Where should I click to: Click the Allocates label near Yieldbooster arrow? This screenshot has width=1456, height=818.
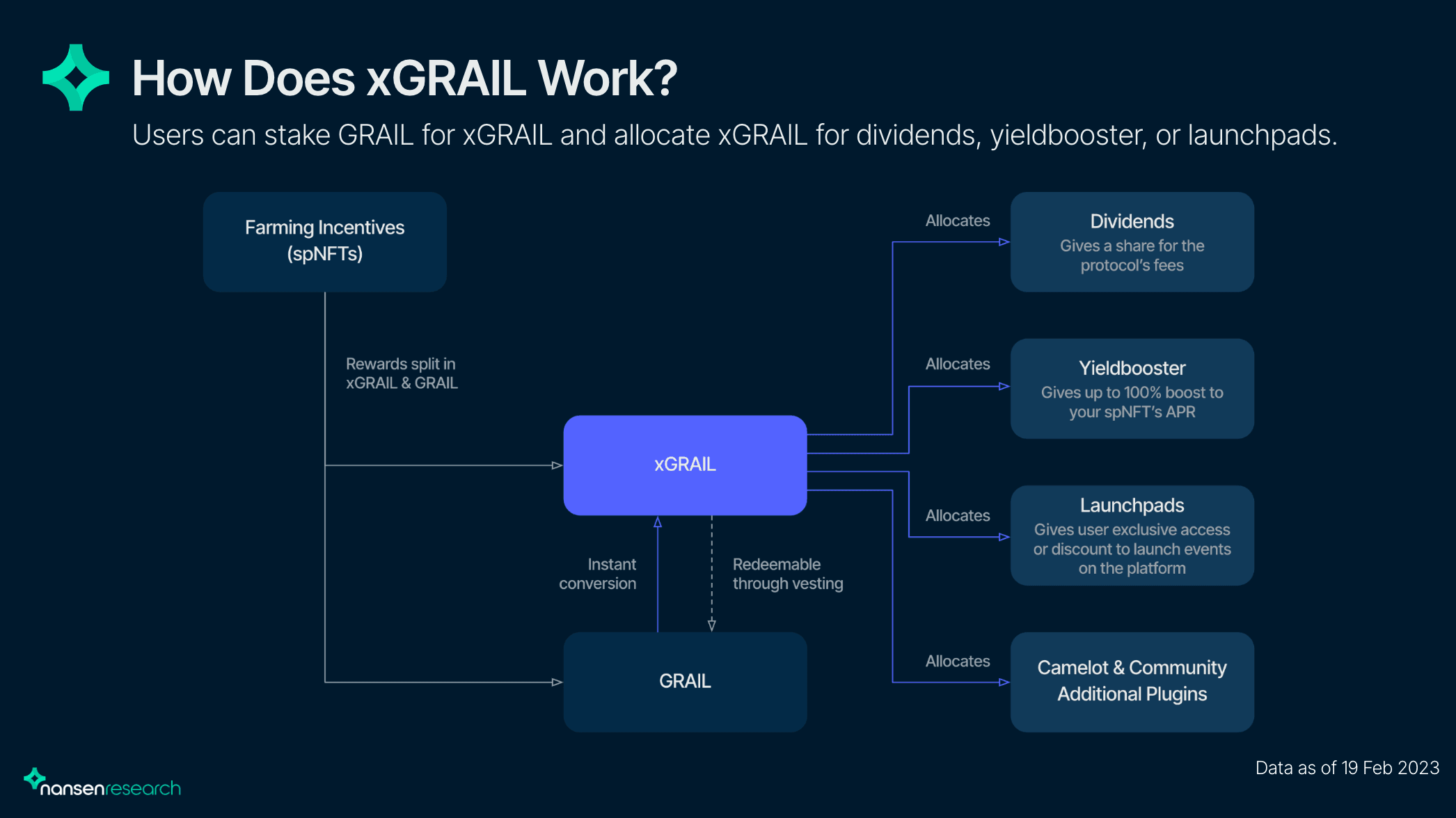957,364
